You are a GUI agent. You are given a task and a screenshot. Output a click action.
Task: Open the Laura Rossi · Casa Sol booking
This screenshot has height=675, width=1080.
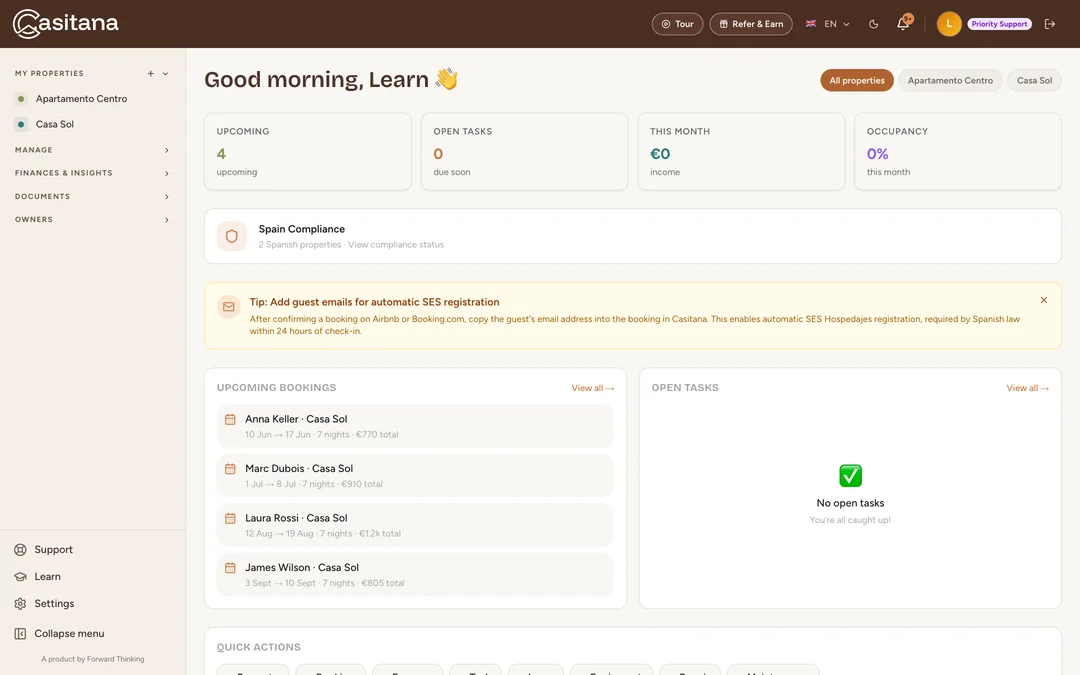415,526
